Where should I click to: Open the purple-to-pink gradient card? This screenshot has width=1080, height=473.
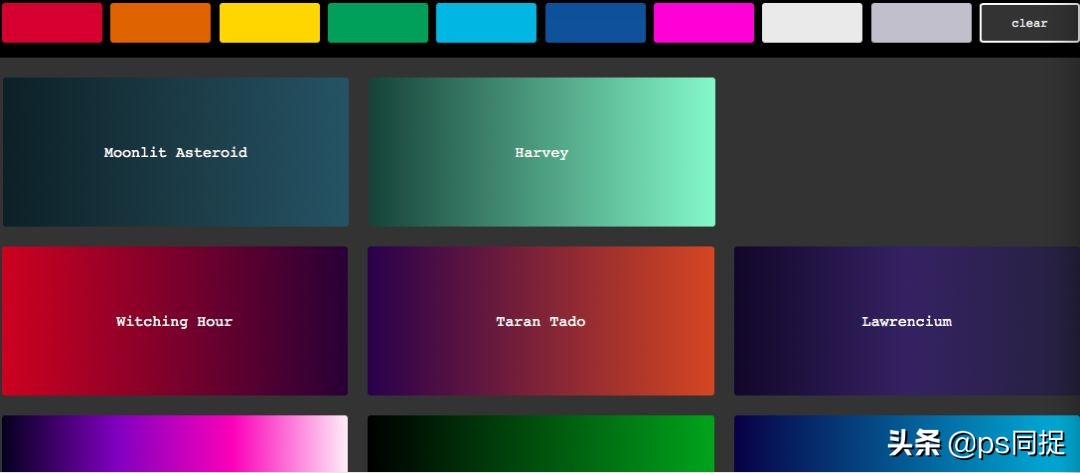175,443
